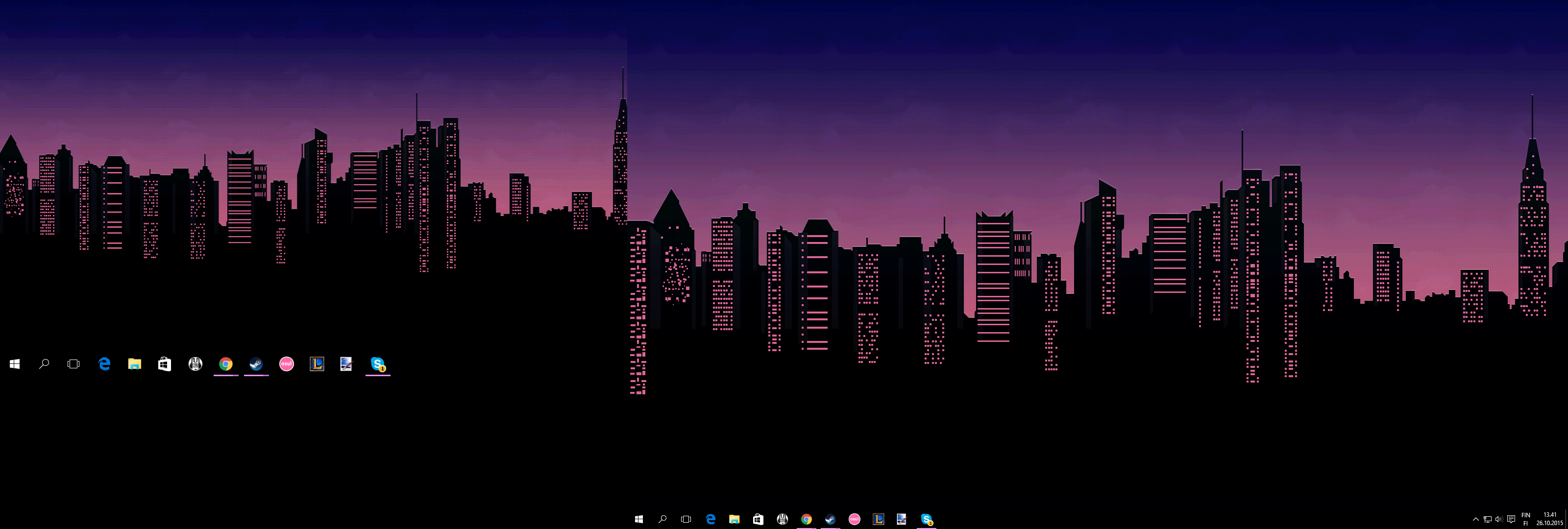The width and height of the screenshot is (1568, 529).
Task: Click Show Desktop sliver beside the clock
Action: pyautogui.click(x=1566, y=519)
